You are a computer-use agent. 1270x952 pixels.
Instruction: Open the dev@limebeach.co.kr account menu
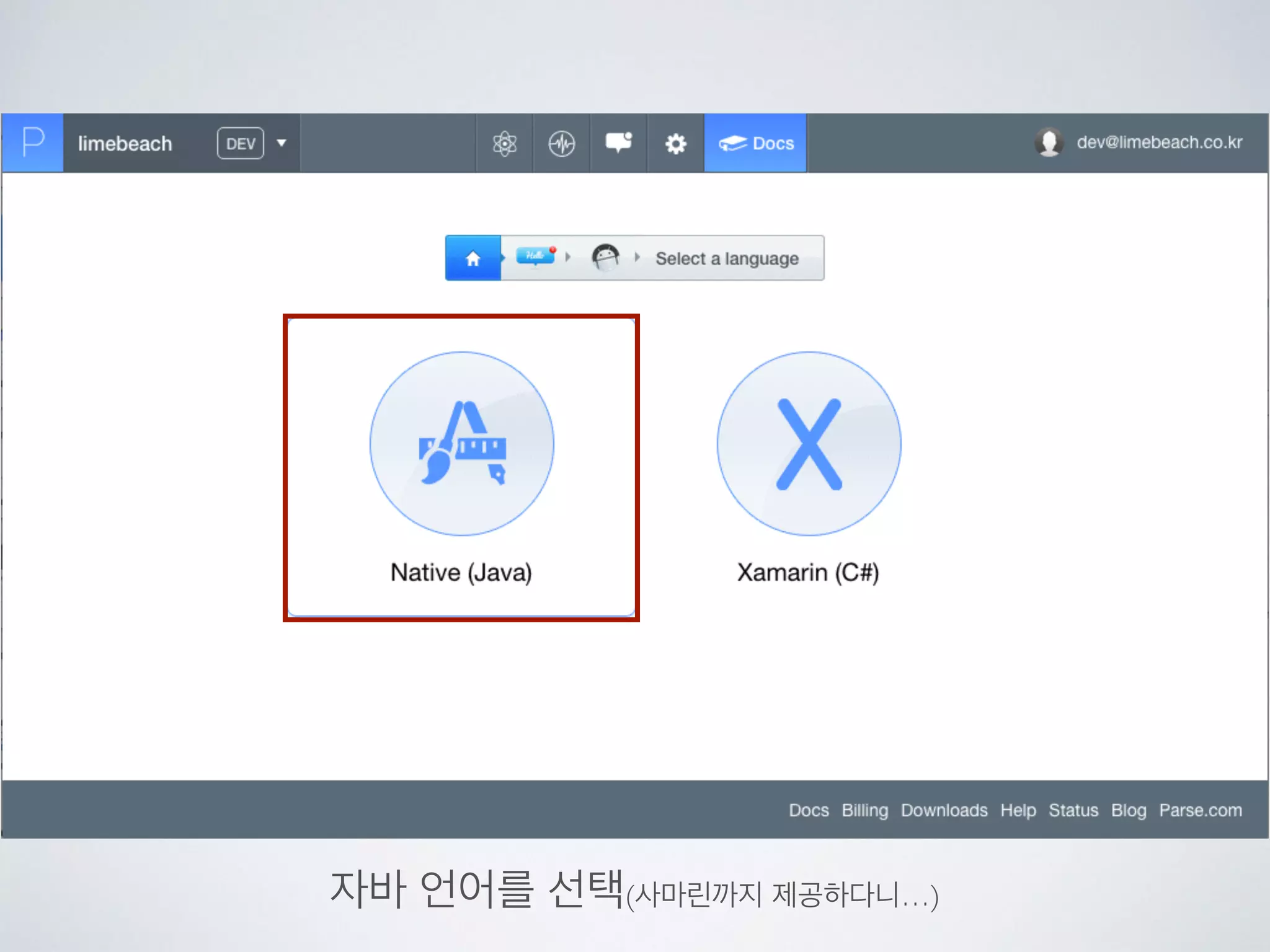(1159, 143)
